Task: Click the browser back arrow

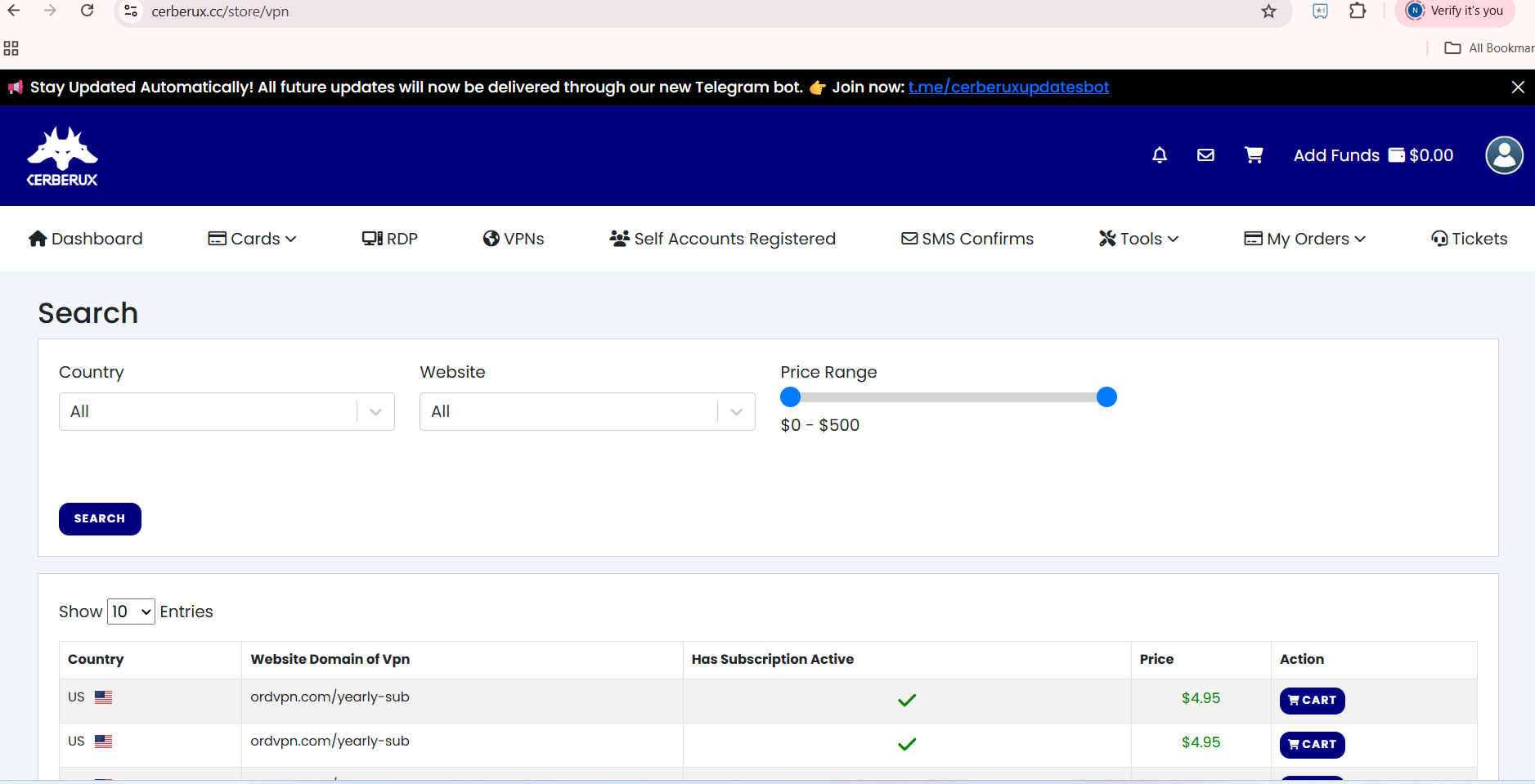Action: point(14,11)
